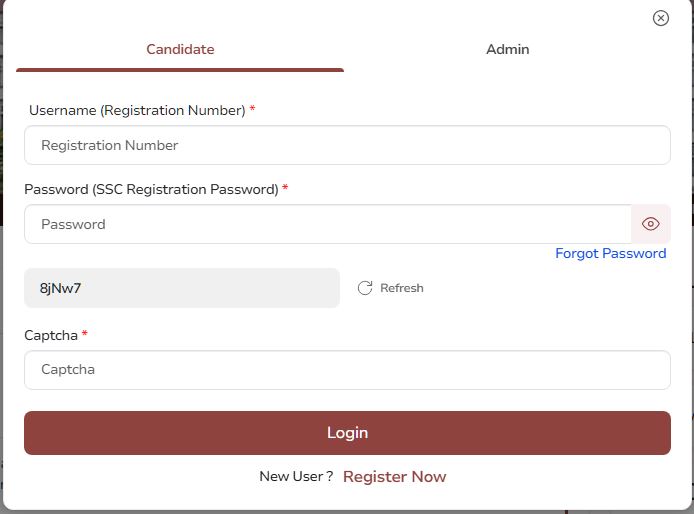
Task: Click the 8jNw7 captcha code box
Action: coord(182,288)
